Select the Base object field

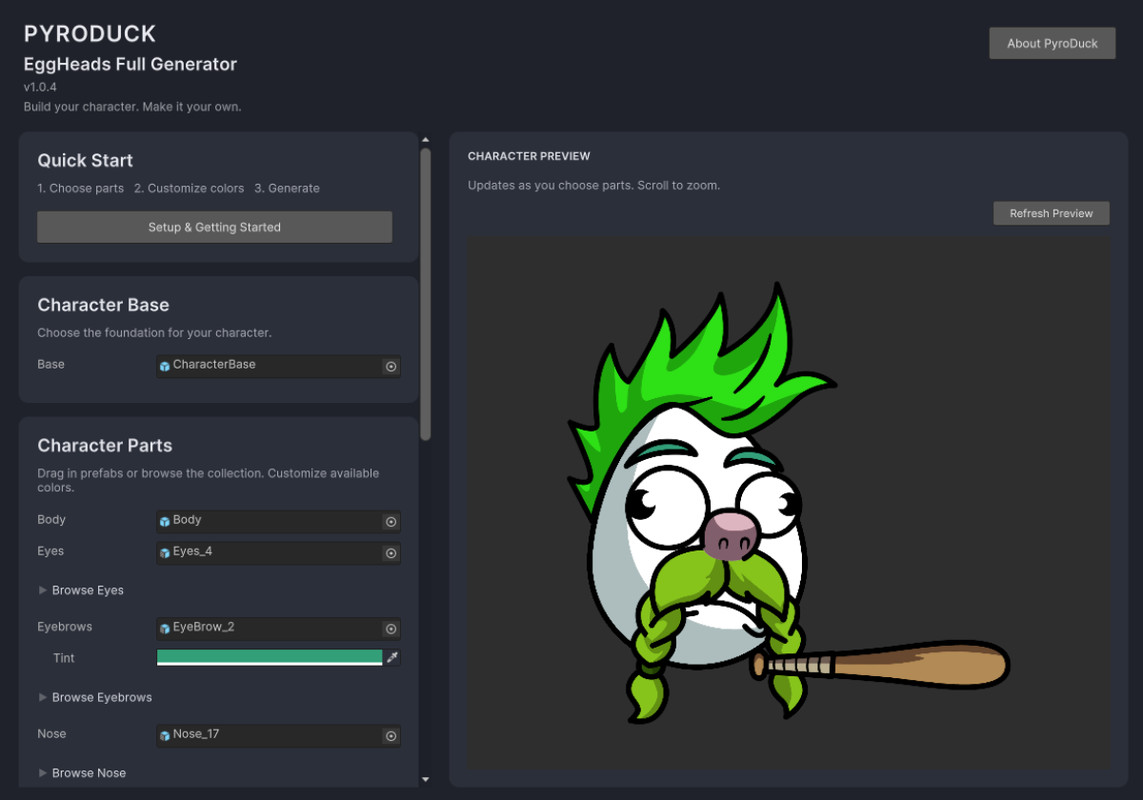278,366
